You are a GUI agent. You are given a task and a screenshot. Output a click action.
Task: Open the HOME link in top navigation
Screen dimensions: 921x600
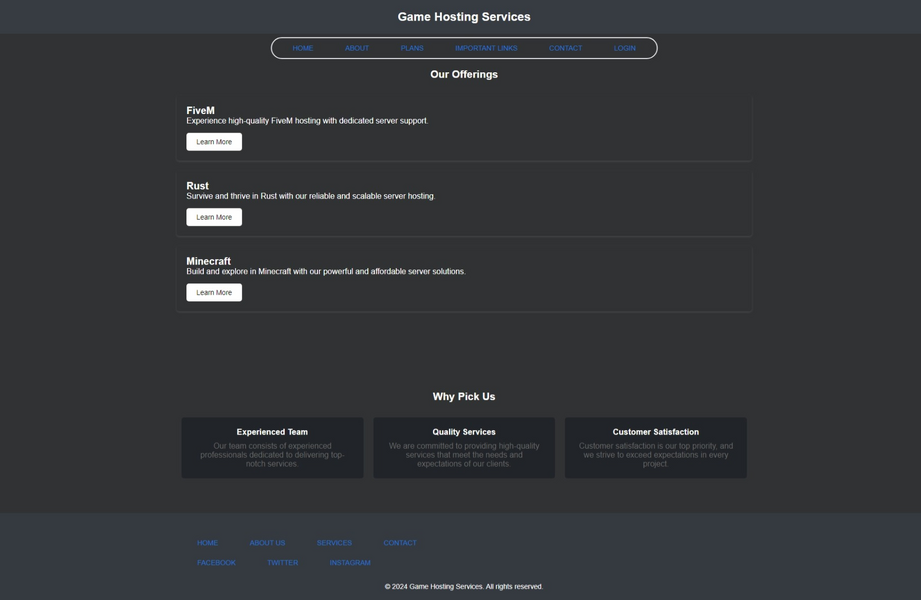pyautogui.click(x=302, y=48)
